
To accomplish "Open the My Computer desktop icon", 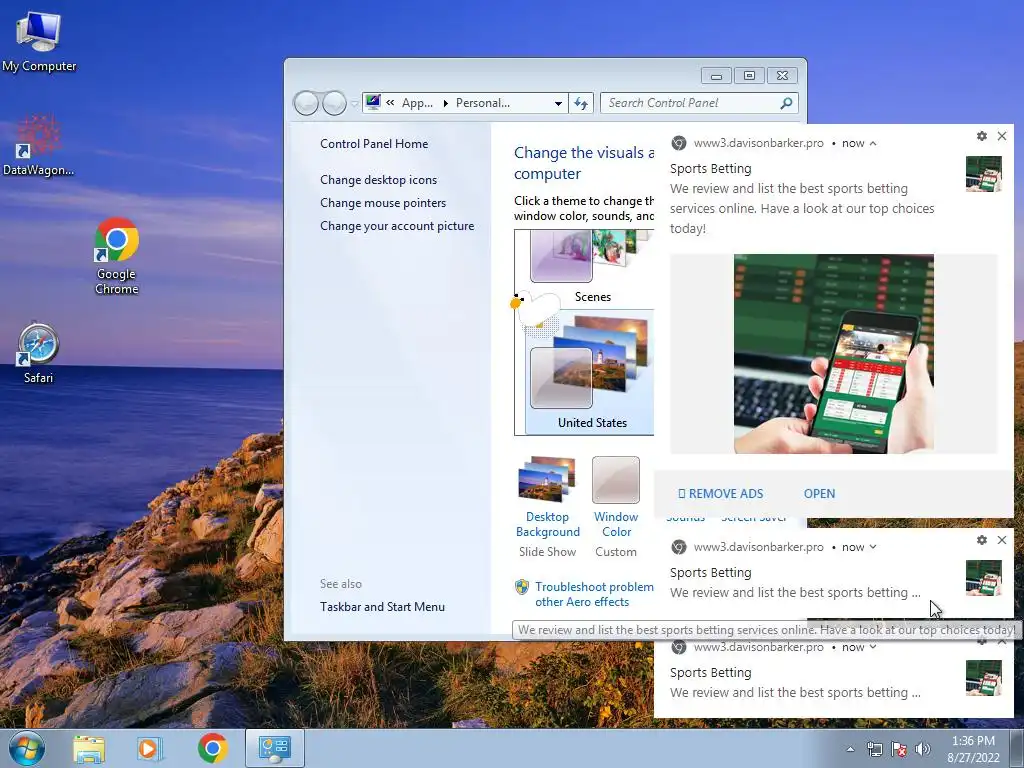I will point(39,41).
